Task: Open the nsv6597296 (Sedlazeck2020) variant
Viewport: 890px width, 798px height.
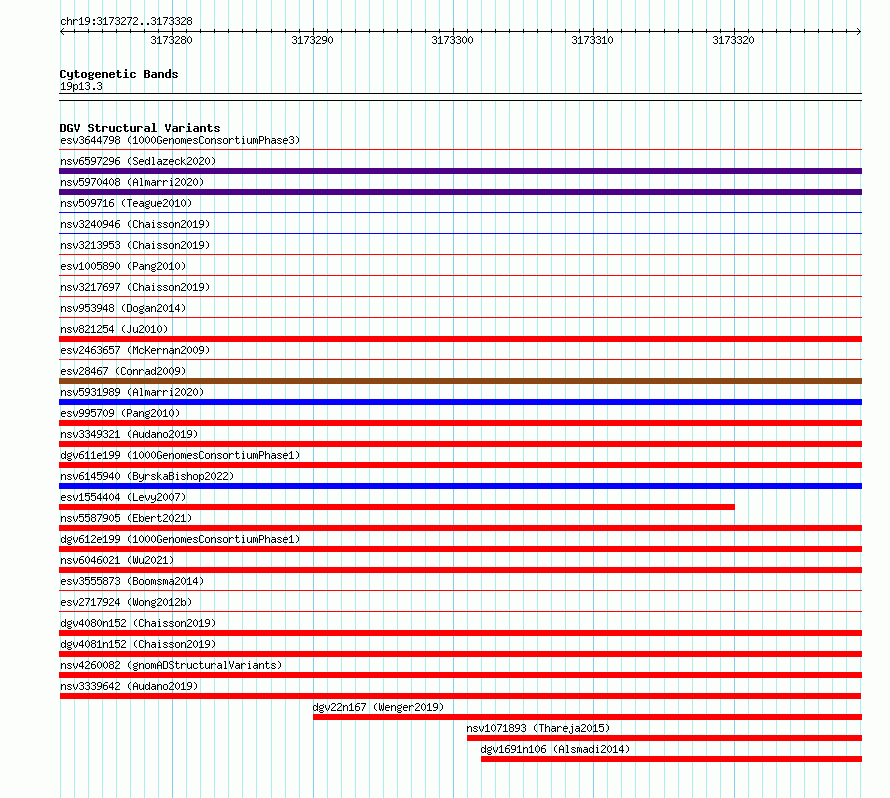Action: click(x=138, y=161)
